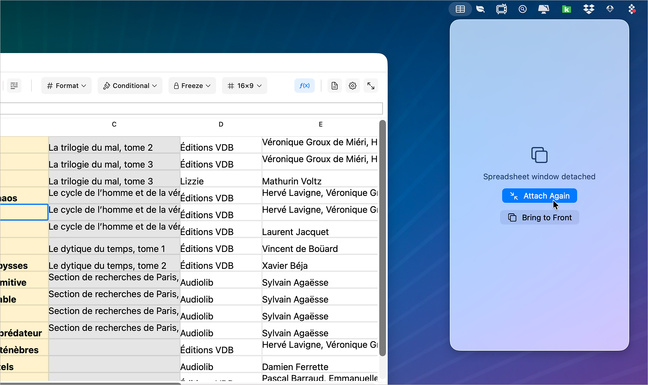
Task: Click the spreadsheet vertical scrollbar
Action: [x=382, y=238]
